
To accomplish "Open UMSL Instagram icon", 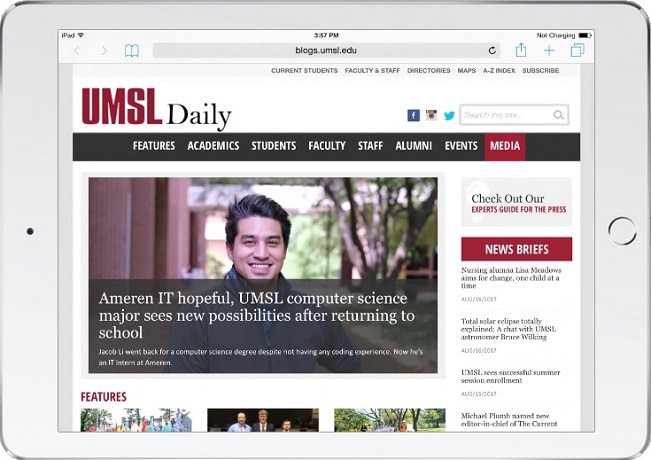I will 431,115.
